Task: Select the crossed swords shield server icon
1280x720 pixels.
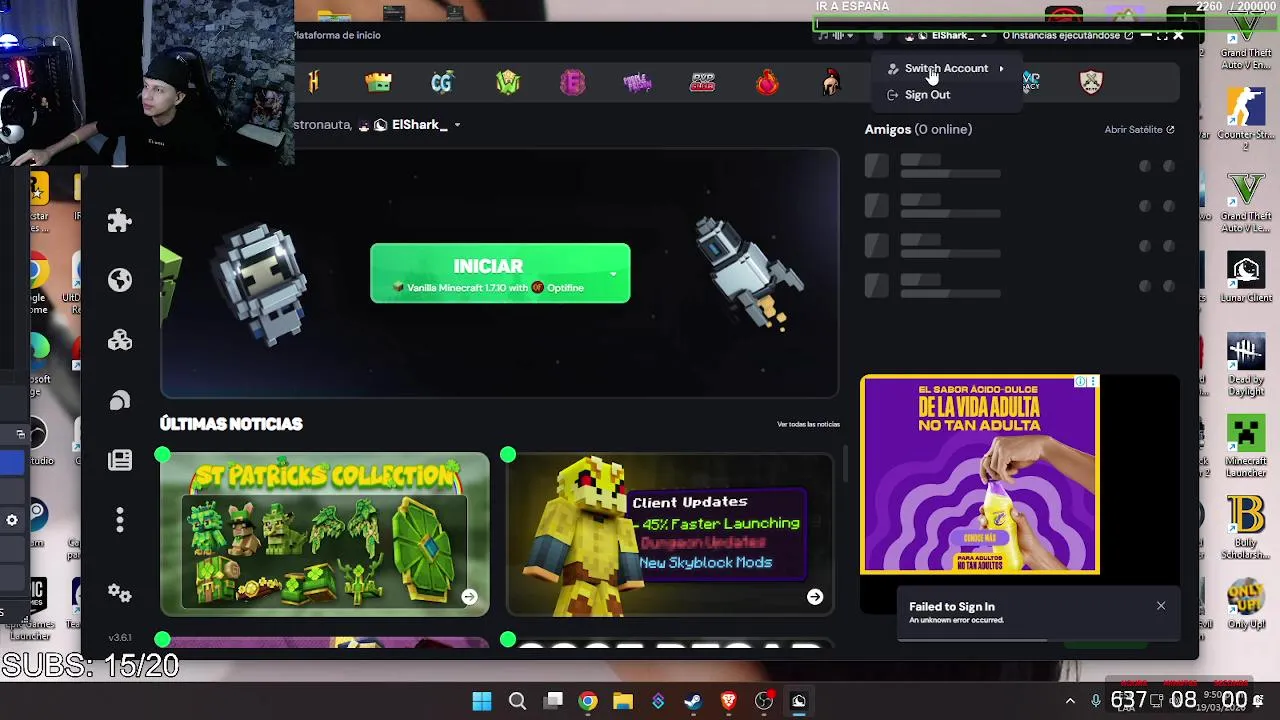Action: coord(1091,82)
